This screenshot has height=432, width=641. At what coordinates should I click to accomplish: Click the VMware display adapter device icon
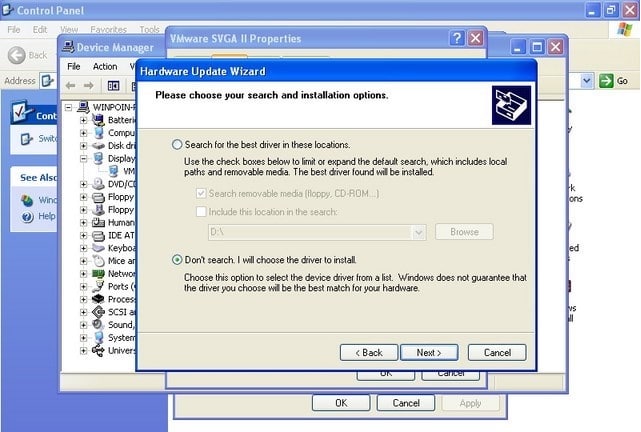113,171
